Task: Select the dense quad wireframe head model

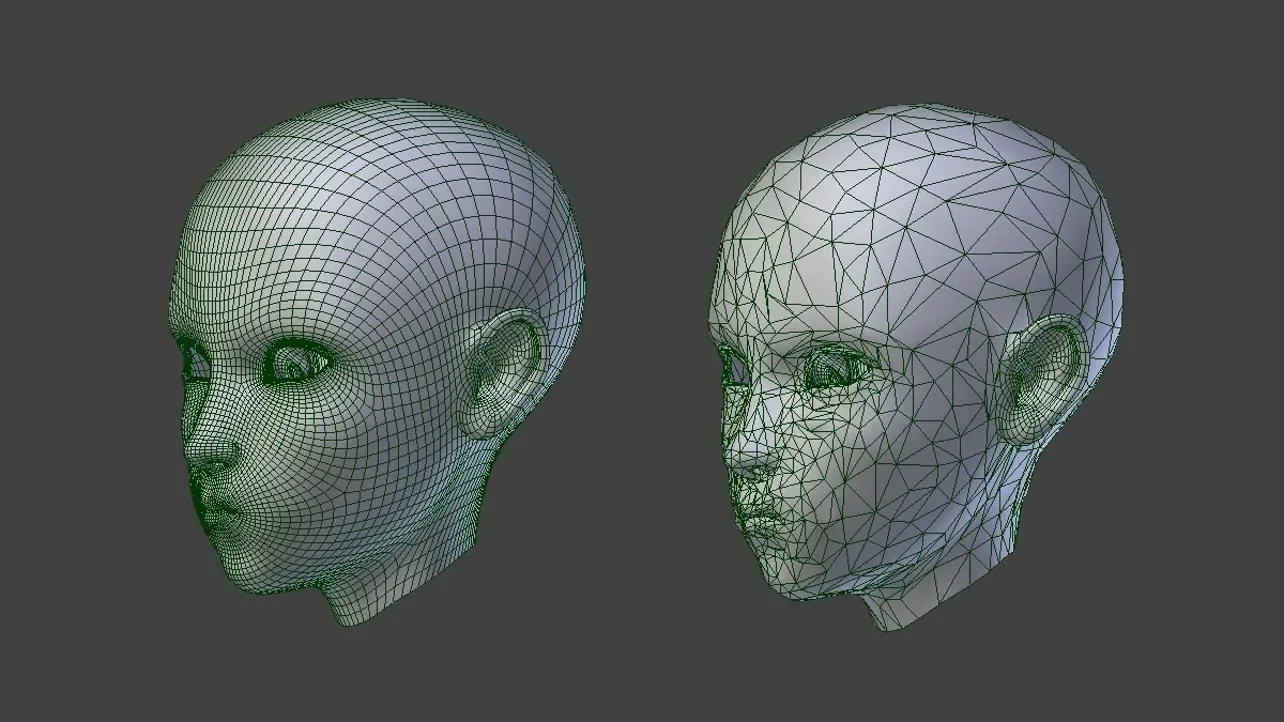Action: (x=330, y=350)
